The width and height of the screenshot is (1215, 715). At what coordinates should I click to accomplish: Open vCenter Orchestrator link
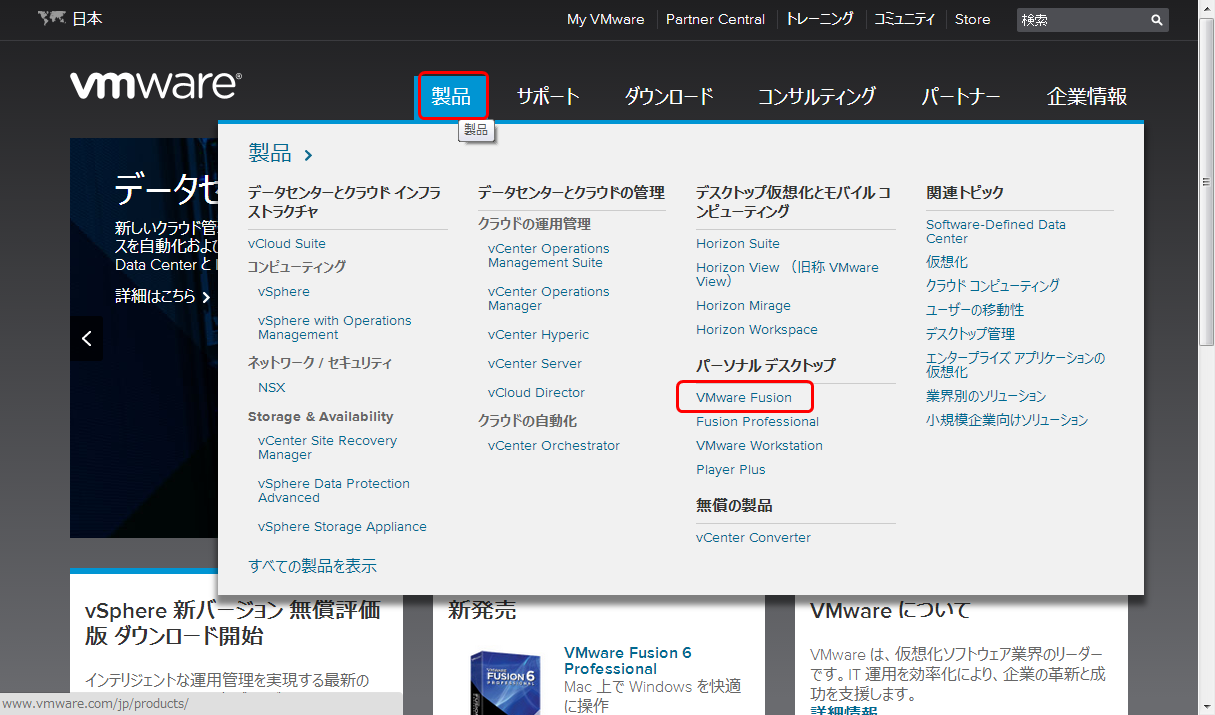tap(554, 446)
